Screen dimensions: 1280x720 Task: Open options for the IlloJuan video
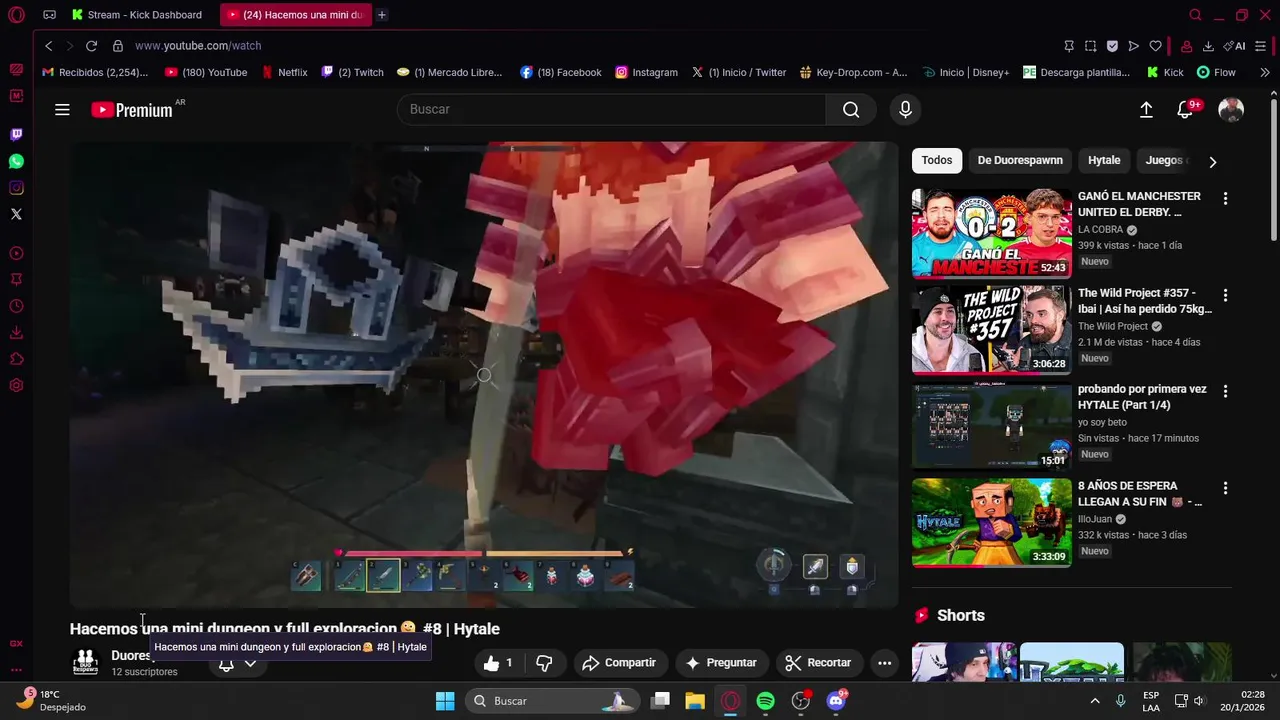coord(1225,489)
